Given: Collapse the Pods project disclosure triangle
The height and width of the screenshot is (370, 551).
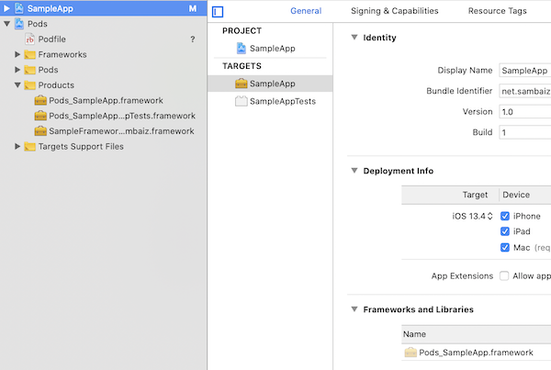Looking at the screenshot, I should point(7,24).
